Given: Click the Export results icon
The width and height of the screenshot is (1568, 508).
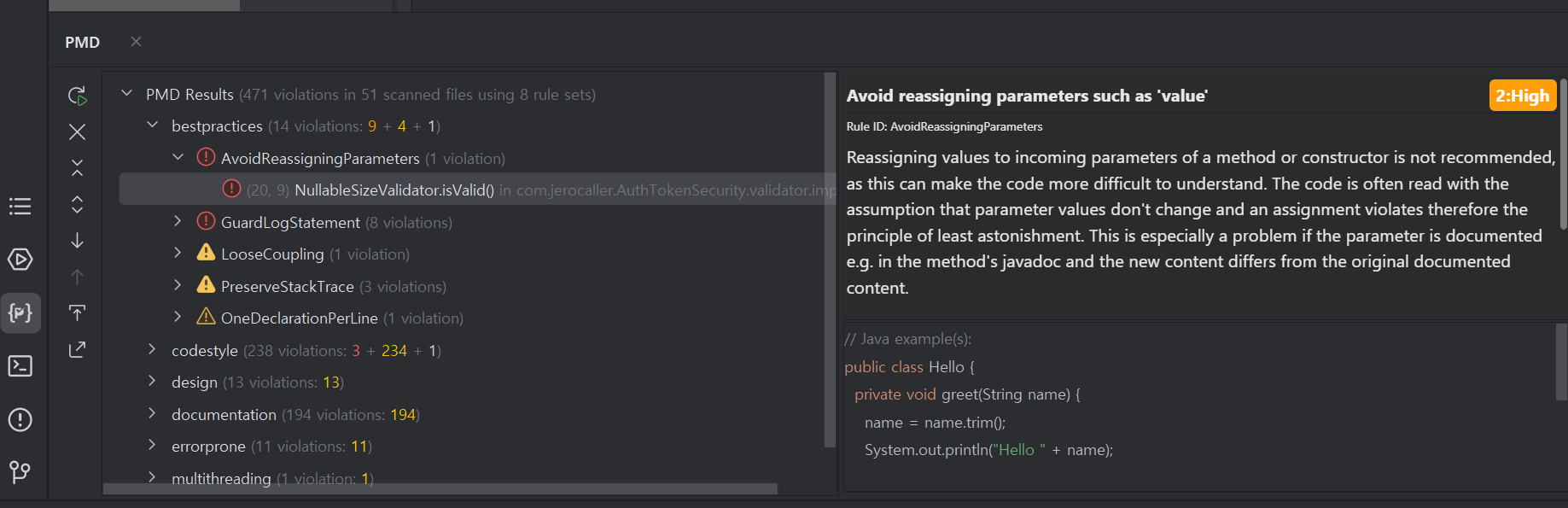Looking at the screenshot, I should [77, 349].
